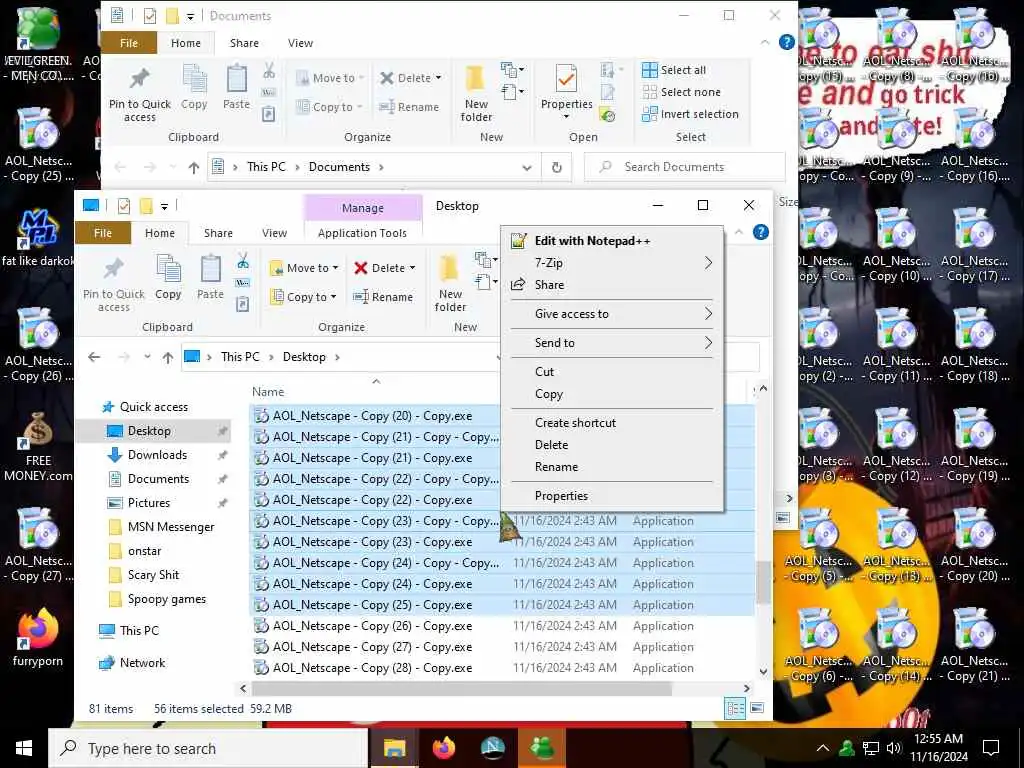Open Firefox from the taskbar
This screenshot has width=1024, height=768.
(443, 748)
